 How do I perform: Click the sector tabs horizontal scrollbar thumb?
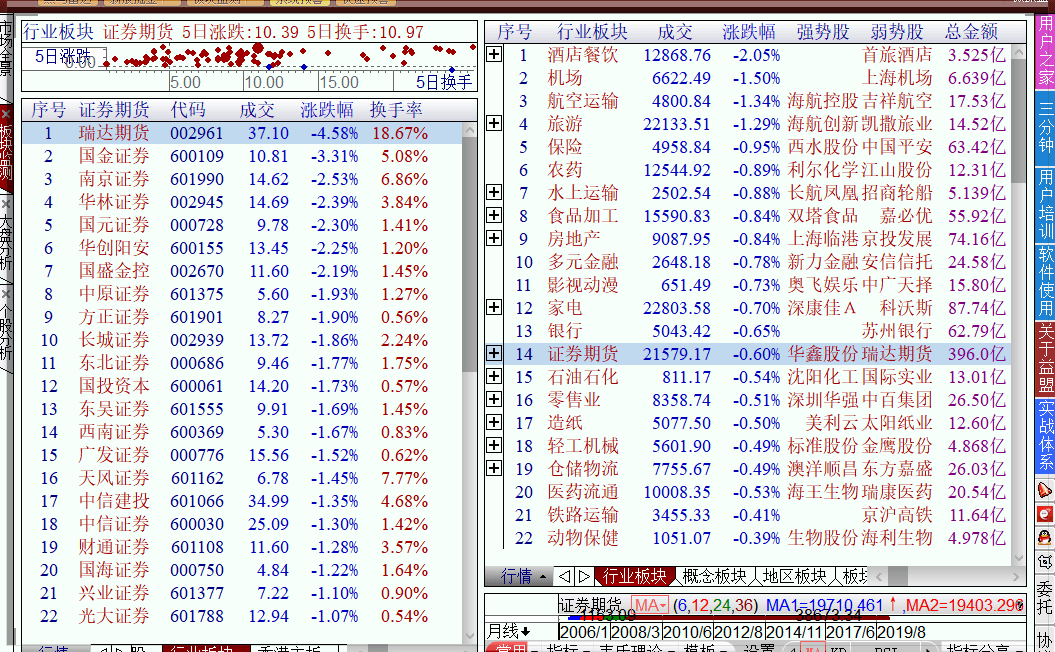(898, 576)
